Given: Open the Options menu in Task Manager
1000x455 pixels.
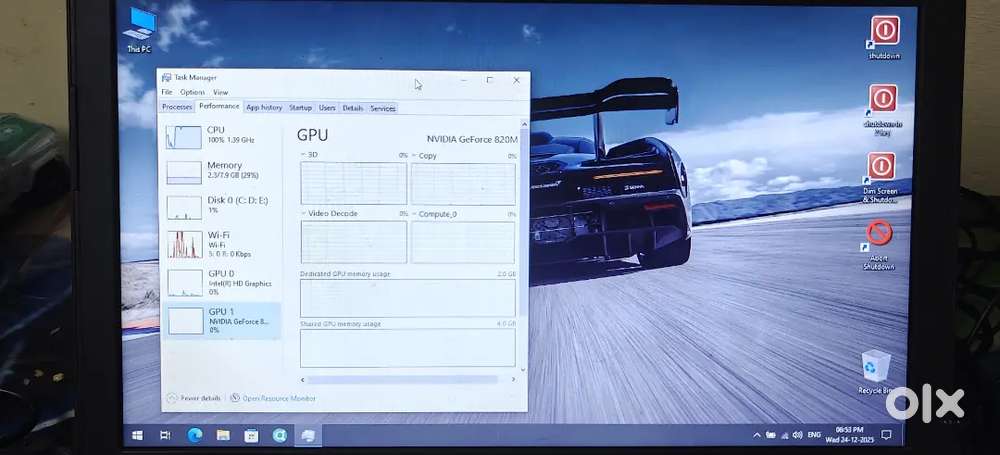Looking at the screenshot, I should coord(192,92).
